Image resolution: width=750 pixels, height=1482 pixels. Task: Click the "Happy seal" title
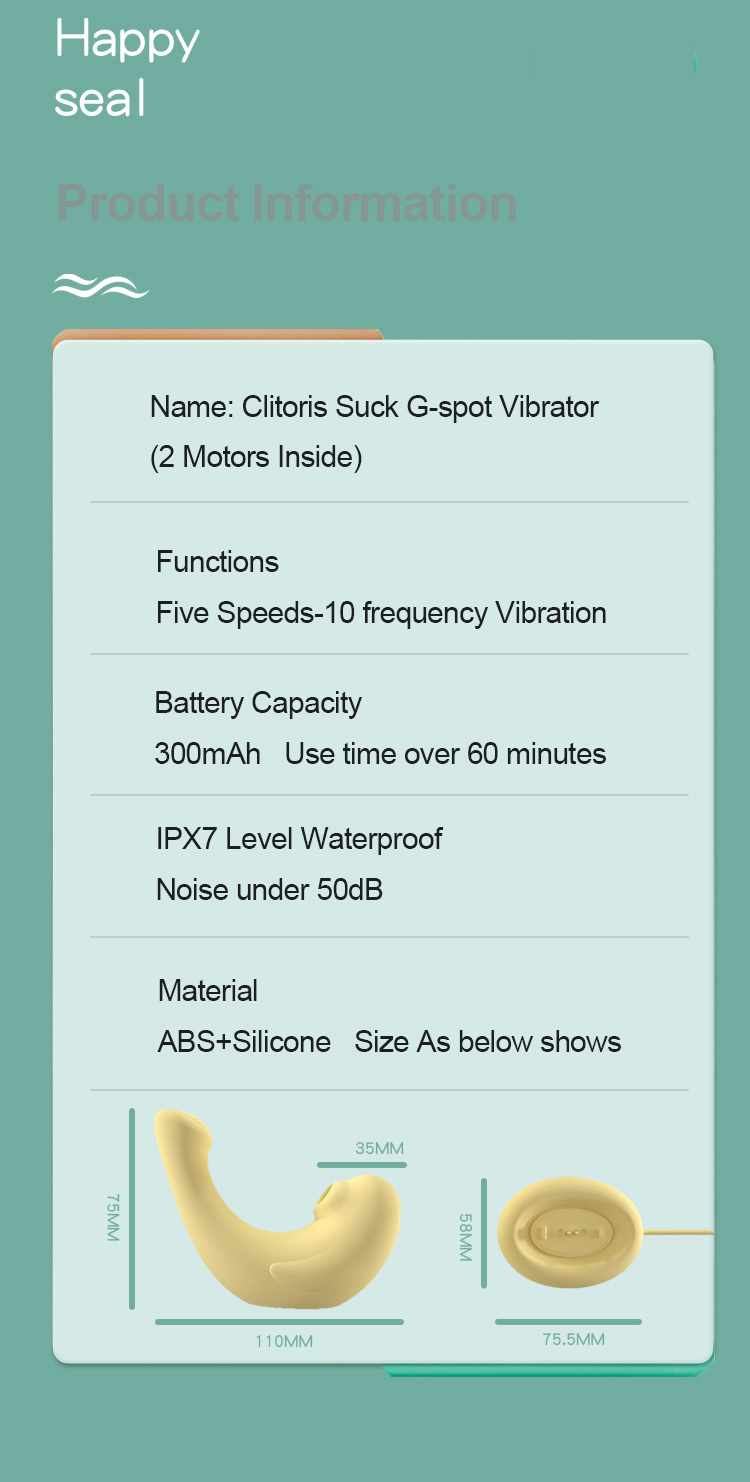point(127,69)
